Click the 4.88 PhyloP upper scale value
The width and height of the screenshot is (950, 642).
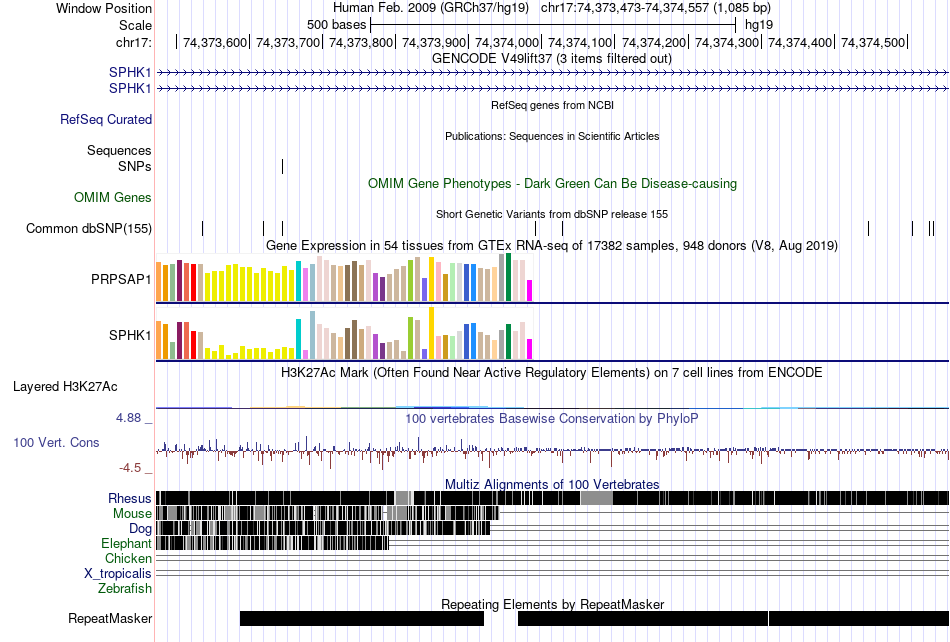pyautogui.click(x=128, y=417)
